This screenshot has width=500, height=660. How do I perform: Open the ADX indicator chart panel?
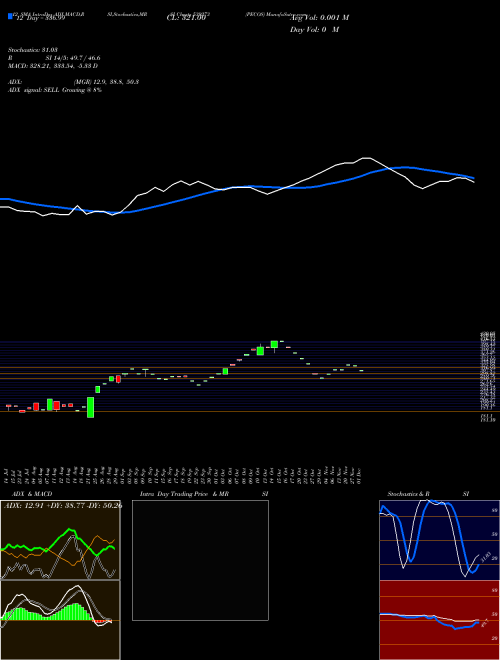pyautogui.click(x=60, y=540)
